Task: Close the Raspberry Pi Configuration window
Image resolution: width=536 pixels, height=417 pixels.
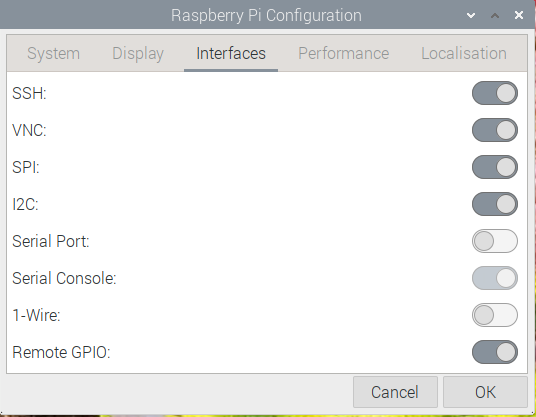Action: (x=519, y=15)
